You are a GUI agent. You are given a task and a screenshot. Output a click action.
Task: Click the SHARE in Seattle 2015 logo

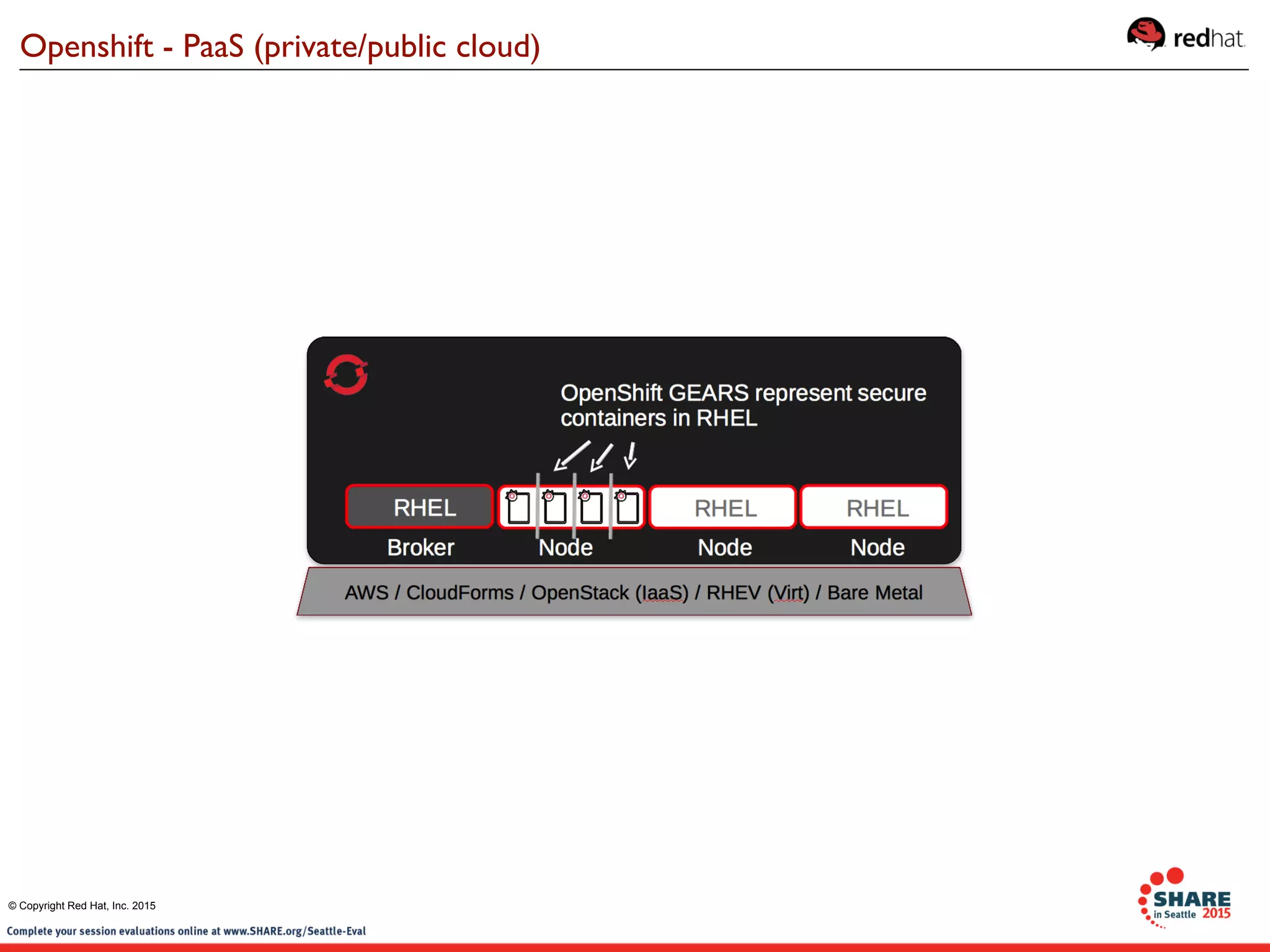tap(1184, 897)
